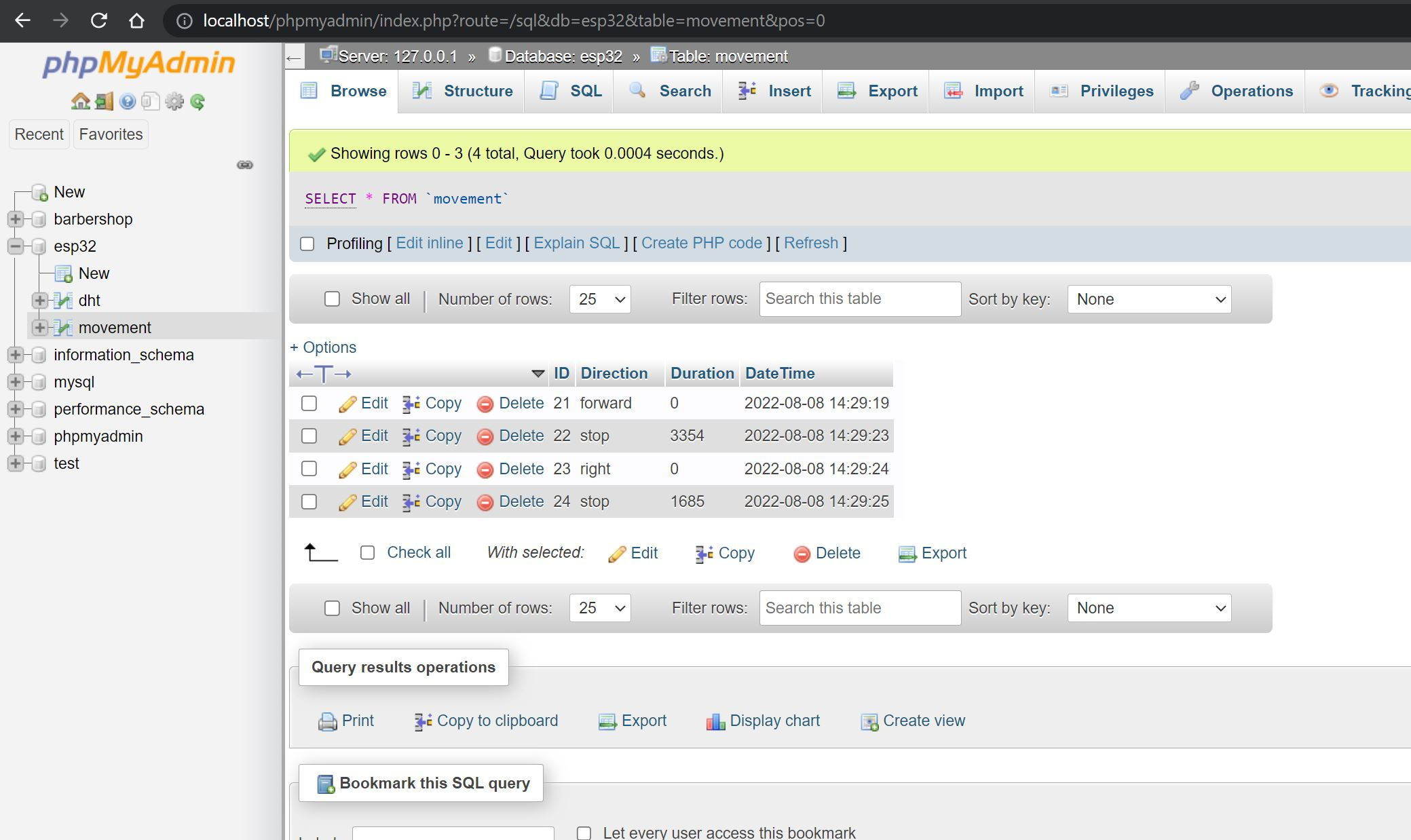1411x840 pixels.
Task: Click the top Filter rows search field
Action: (859, 299)
